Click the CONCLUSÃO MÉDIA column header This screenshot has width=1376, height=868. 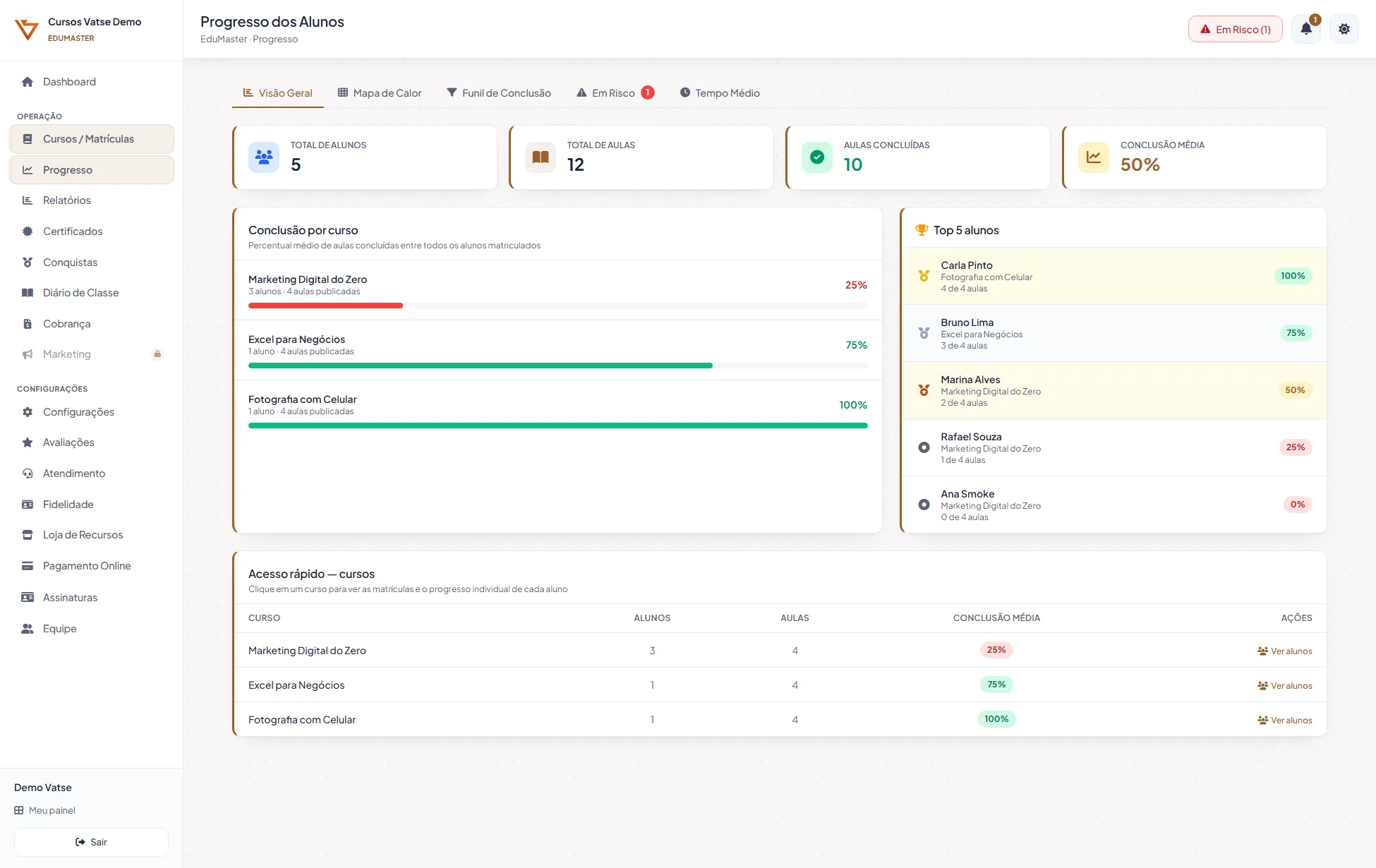(x=996, y=618)
